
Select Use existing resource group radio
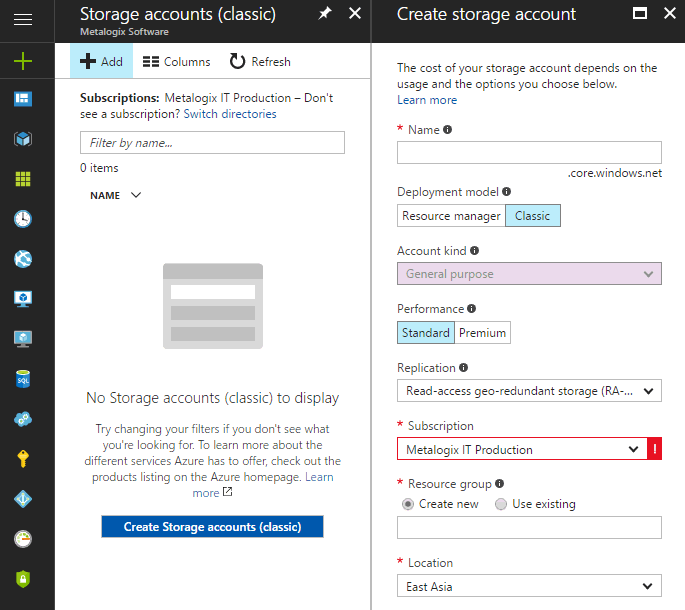click(501, 504)
